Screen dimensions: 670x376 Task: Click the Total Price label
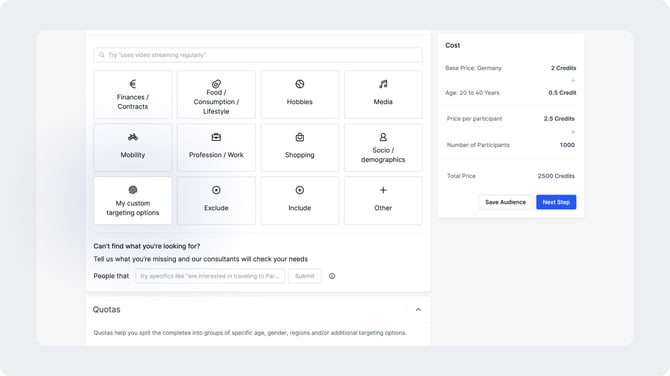click(x=461, y=176)
